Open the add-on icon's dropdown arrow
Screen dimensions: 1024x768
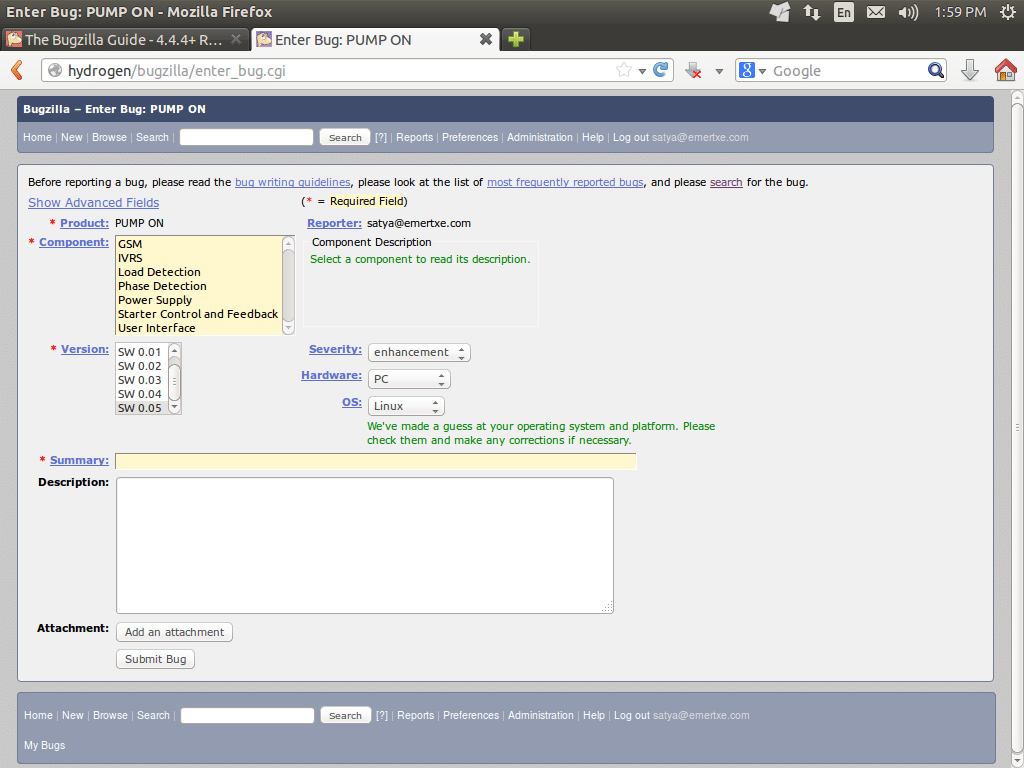[719, 71]
